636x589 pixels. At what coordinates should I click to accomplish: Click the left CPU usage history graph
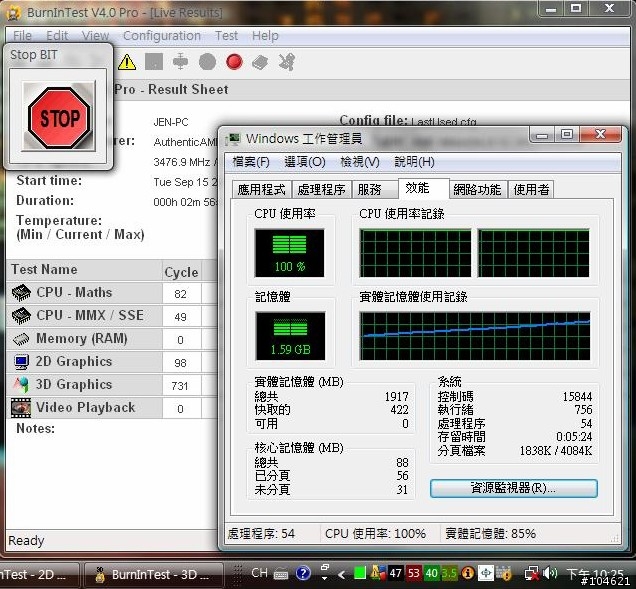pyautogui.click(x=415, y=253)
